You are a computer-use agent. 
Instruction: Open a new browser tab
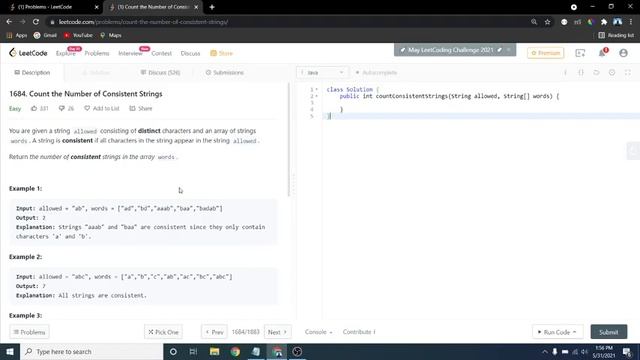click(x=212, y=7)
